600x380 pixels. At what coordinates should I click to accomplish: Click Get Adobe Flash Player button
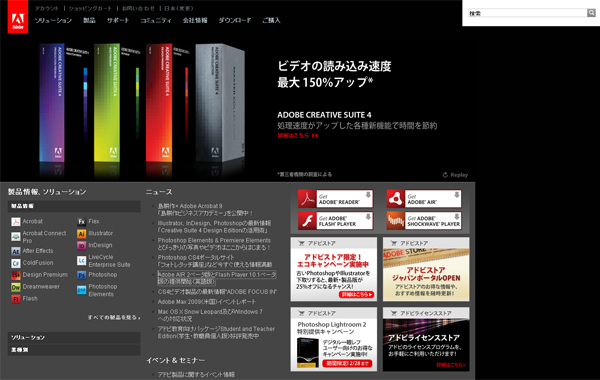[x=336, y=221]
